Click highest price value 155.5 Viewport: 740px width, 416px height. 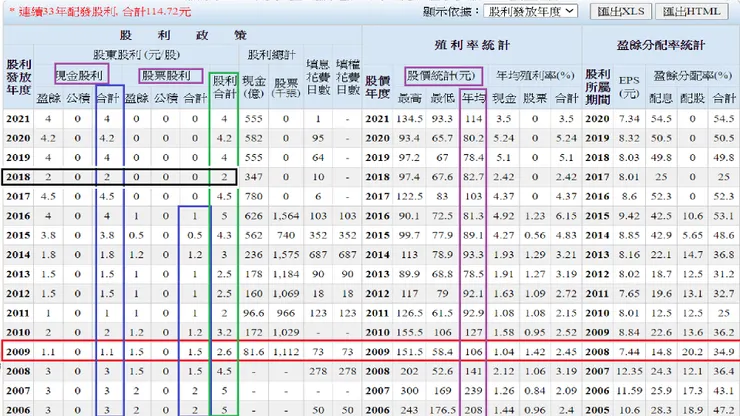[x=409, y=332]
